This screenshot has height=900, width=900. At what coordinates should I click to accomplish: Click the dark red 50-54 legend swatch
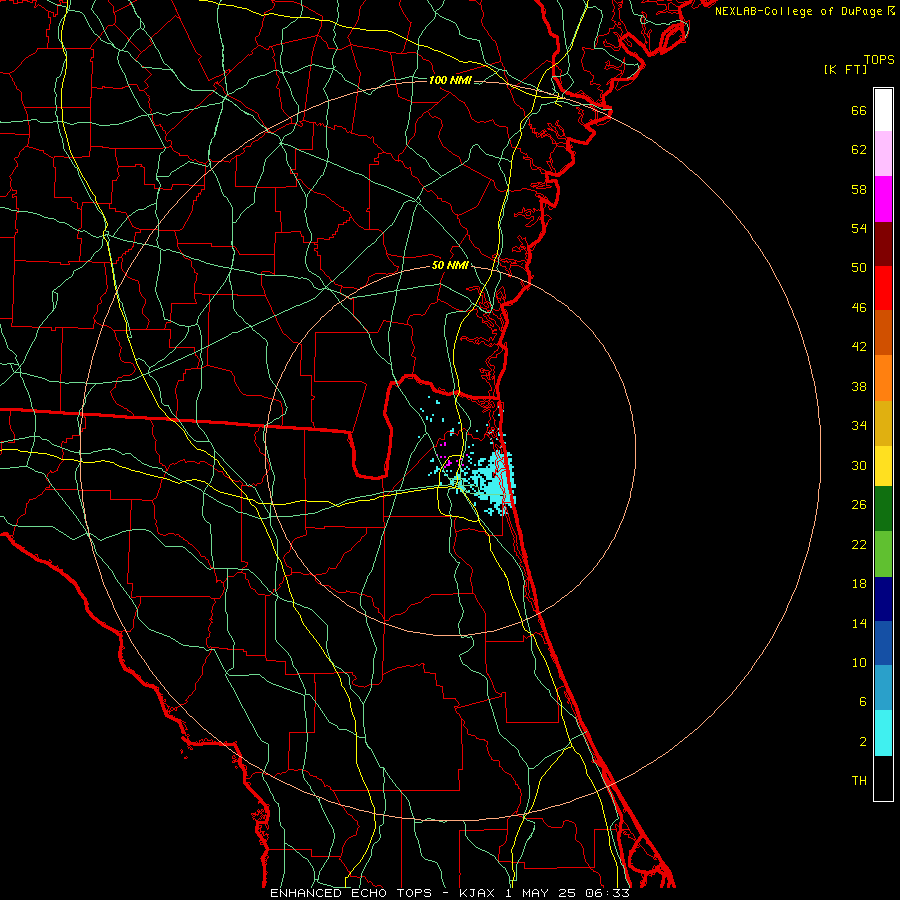[x=883, y=243]
